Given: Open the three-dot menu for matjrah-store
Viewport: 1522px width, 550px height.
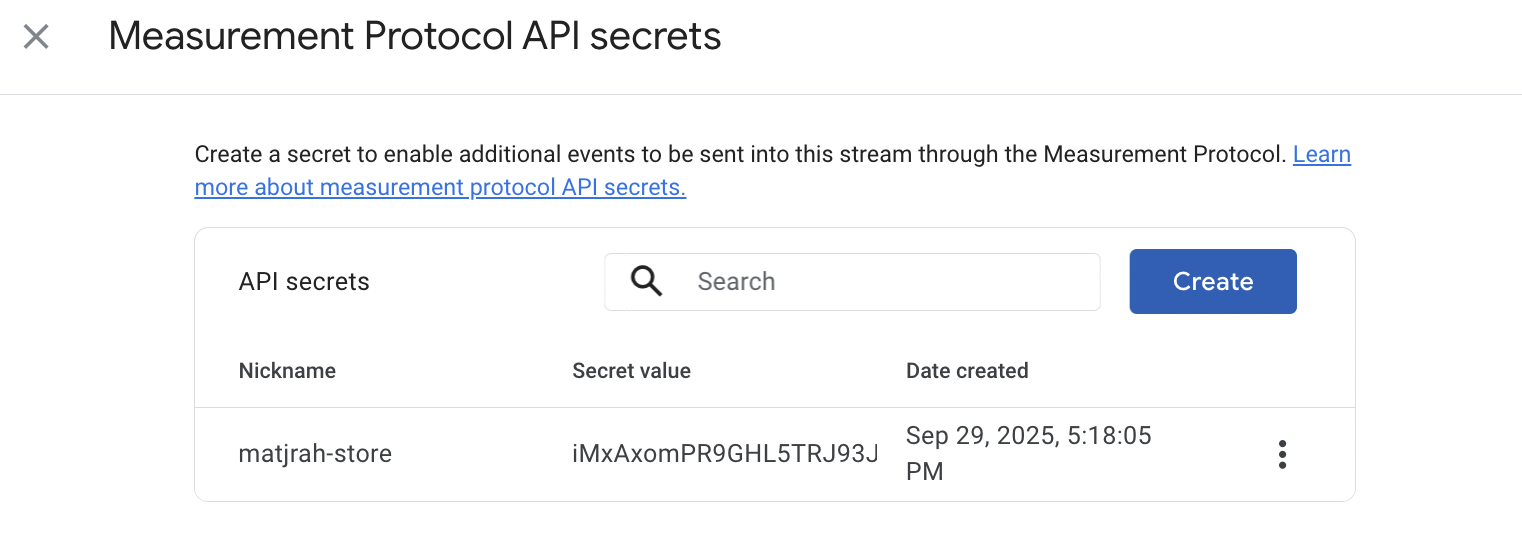Looking at the screenshot, I should pos(1282,454).
